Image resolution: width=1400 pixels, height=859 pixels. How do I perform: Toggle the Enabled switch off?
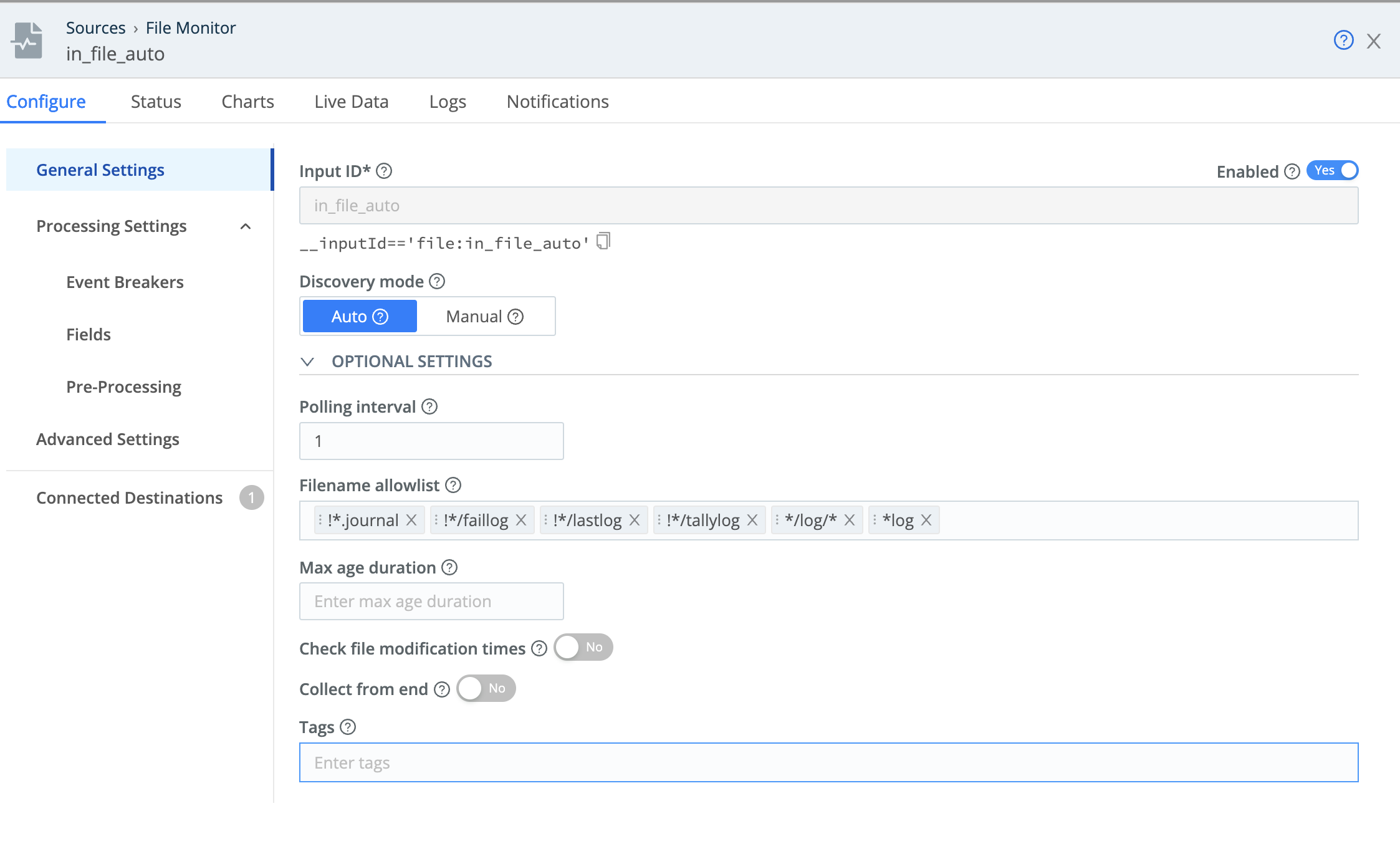click(1332, 171)
